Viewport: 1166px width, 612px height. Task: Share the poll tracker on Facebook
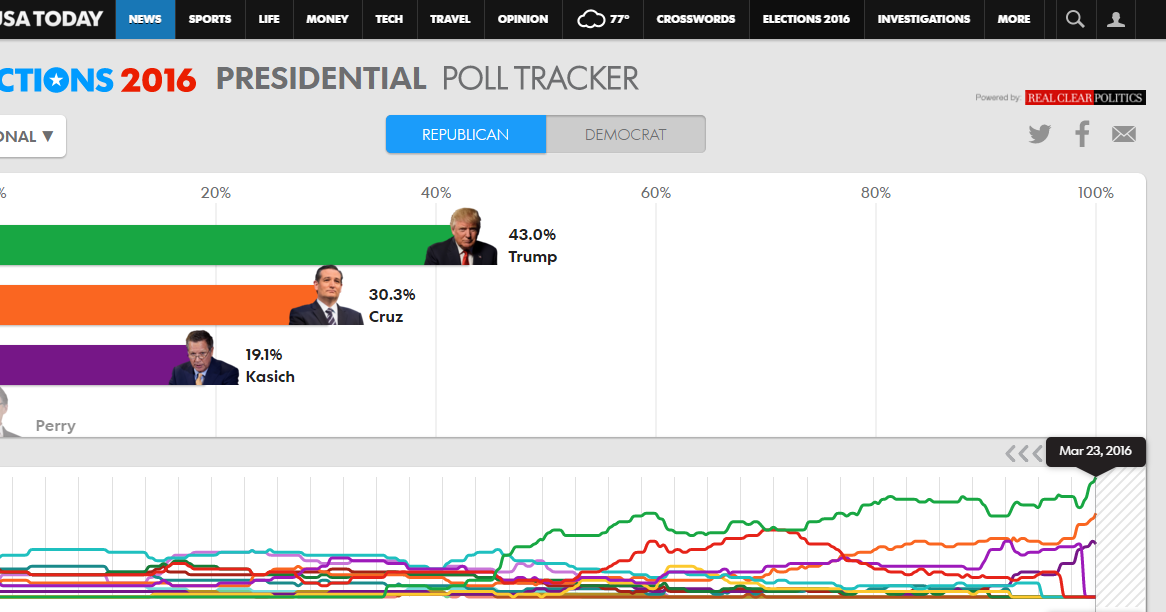point(1082,133)
